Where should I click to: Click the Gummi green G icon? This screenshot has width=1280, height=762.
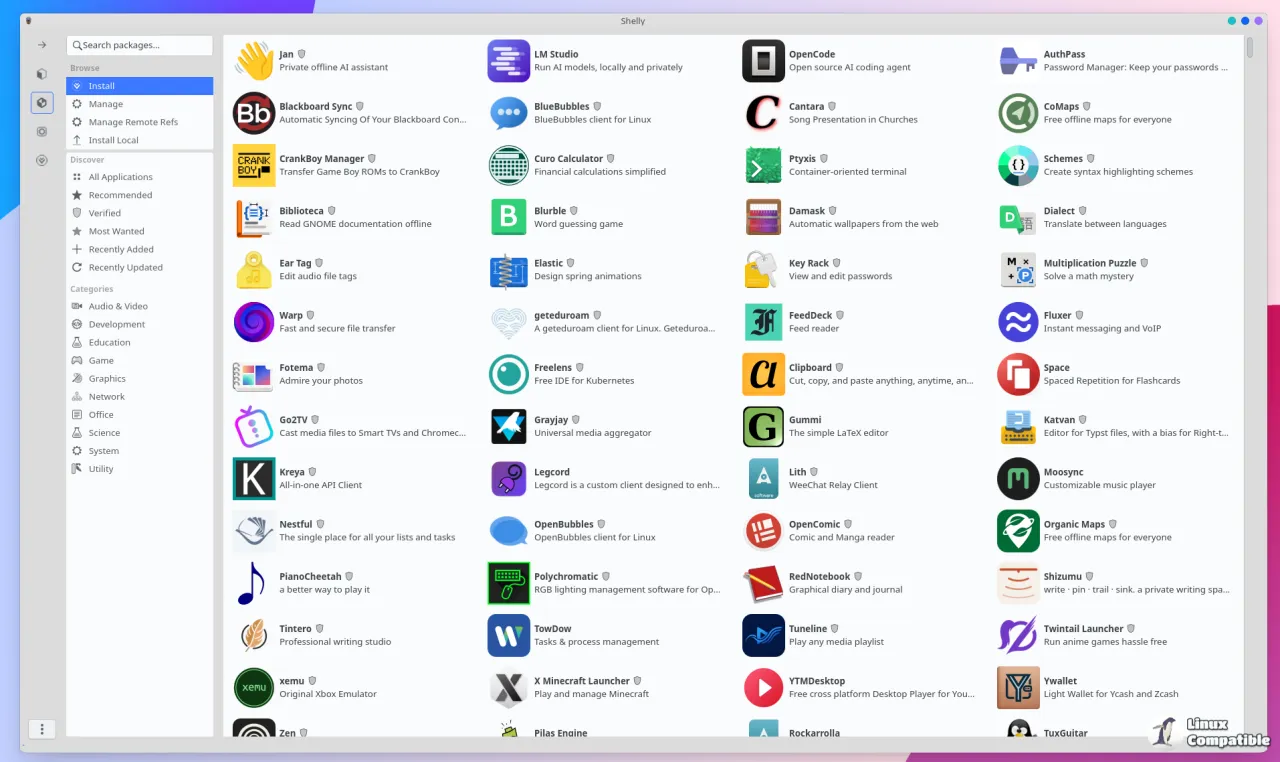pos(763,426)
